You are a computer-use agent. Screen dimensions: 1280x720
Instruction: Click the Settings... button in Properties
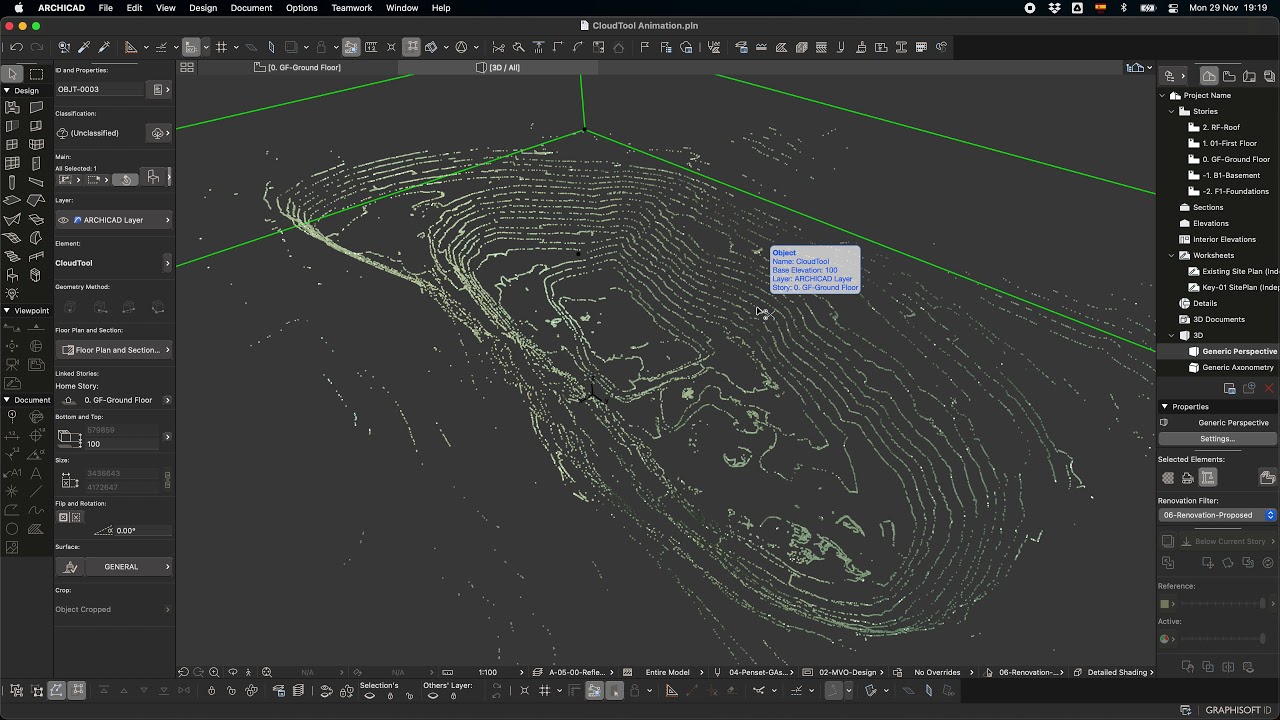(x=1217, y=439)
